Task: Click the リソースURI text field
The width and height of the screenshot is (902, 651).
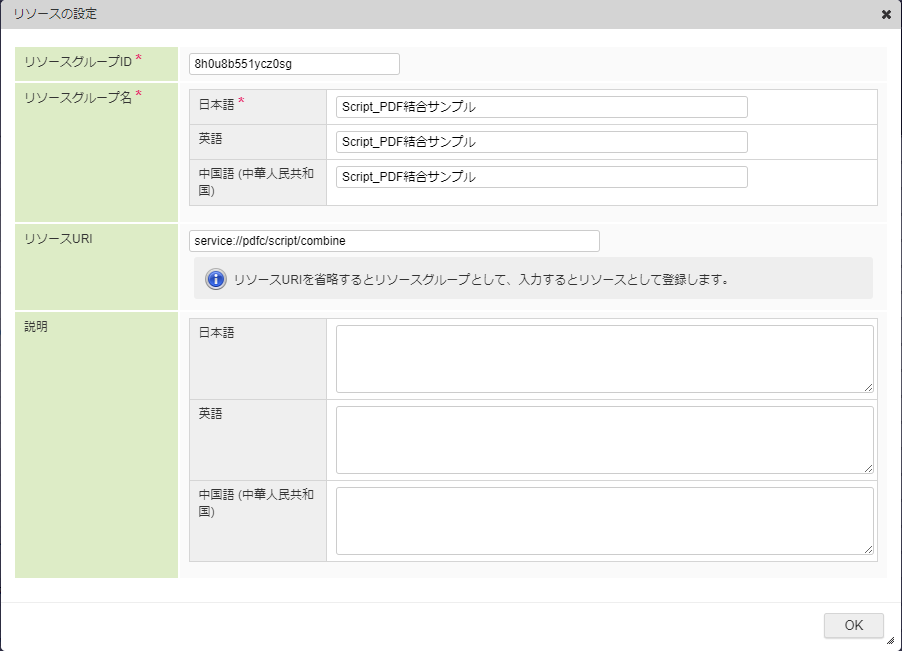Action: (394, 241)
